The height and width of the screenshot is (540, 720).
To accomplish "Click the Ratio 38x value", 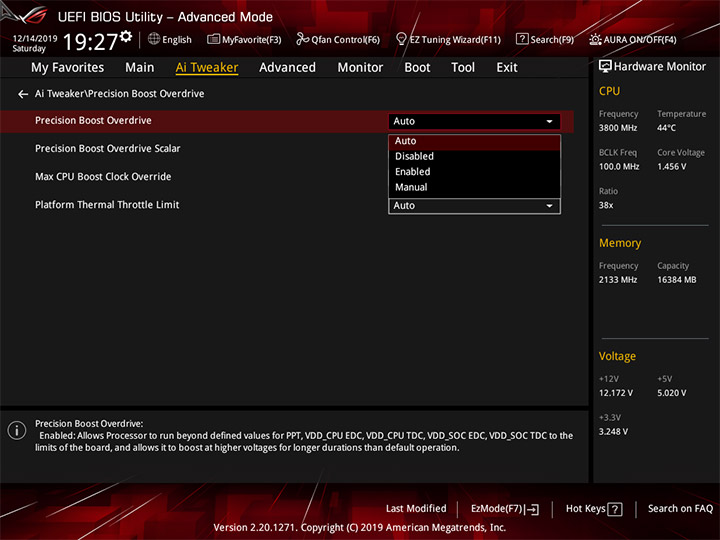I will [x=606, y=205].
